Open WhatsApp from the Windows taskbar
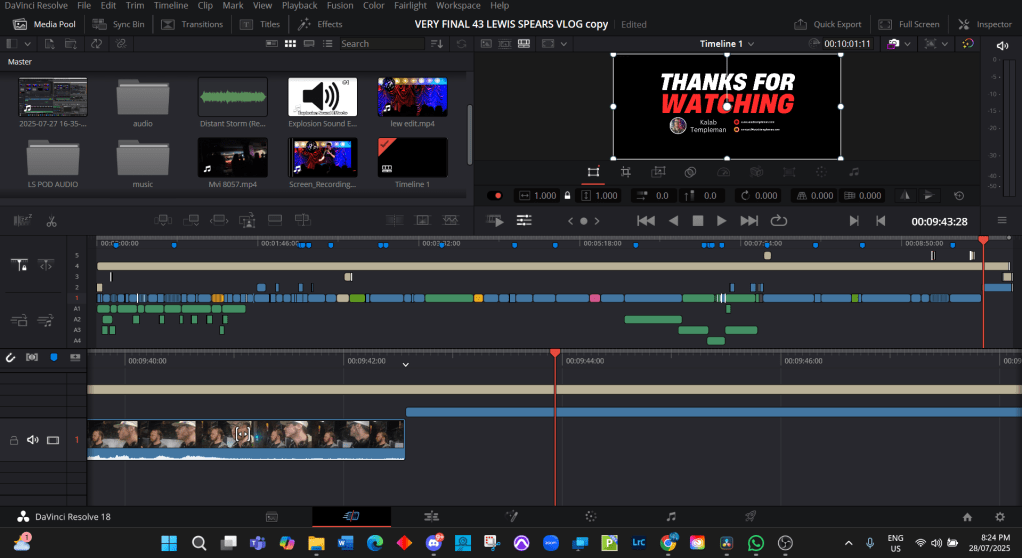Image resolution: width=1022 pixels, height=558 pixels. tap(756, 543)
